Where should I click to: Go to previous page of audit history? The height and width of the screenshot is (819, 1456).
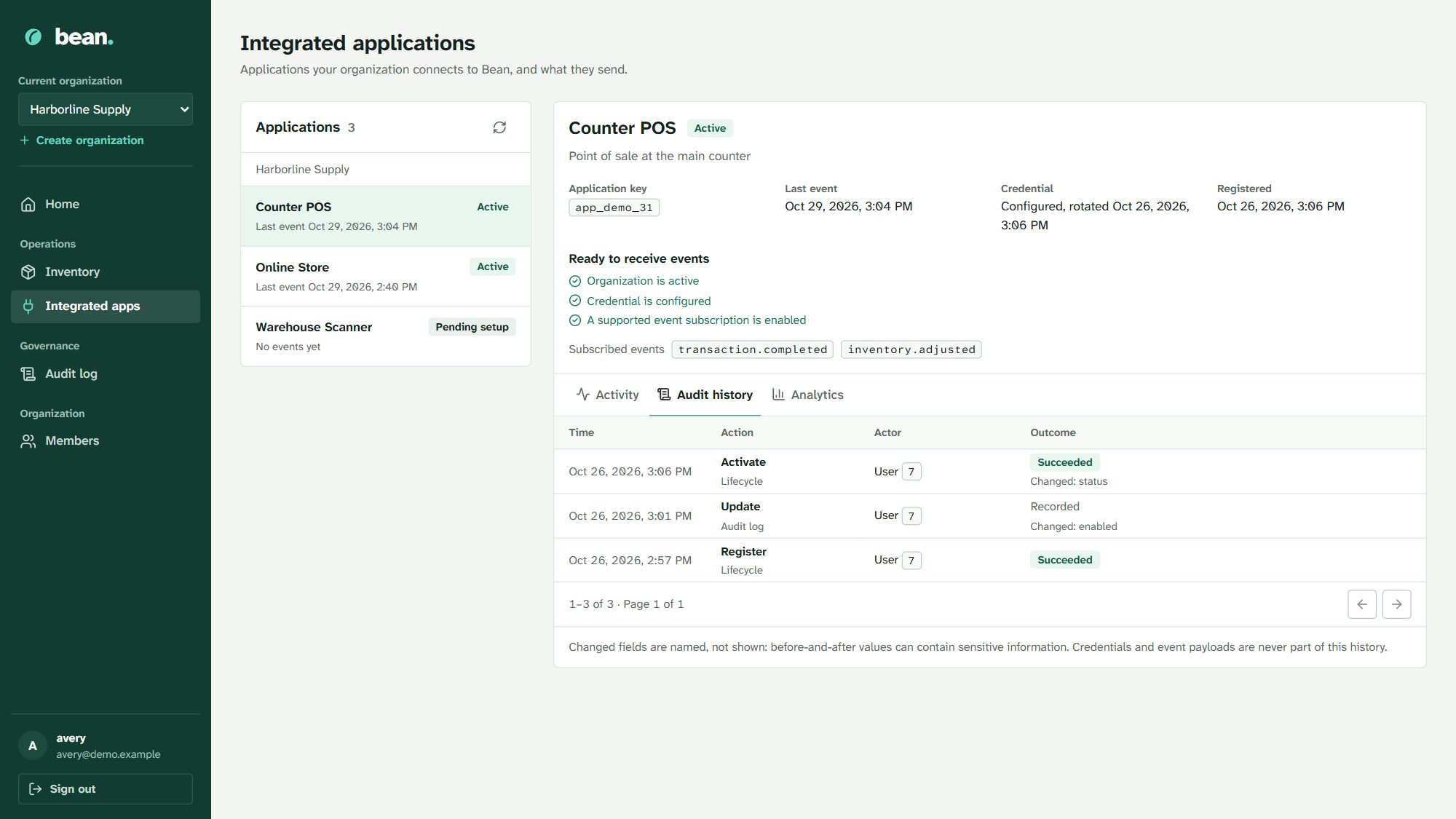click(x=1361, y=604)
